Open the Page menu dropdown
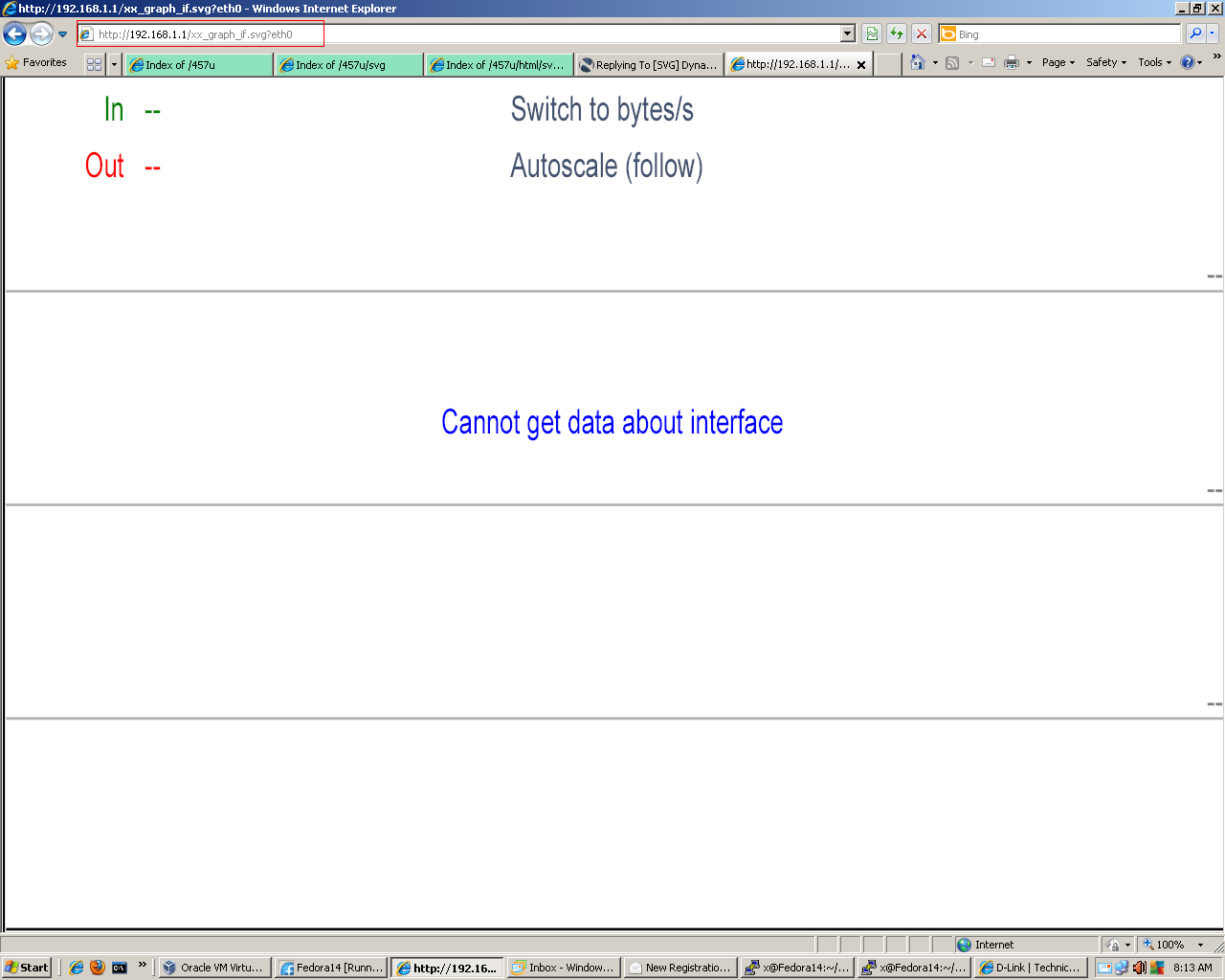The width and height of the screenshot is (1225, 980). (x=1058, y=62)
